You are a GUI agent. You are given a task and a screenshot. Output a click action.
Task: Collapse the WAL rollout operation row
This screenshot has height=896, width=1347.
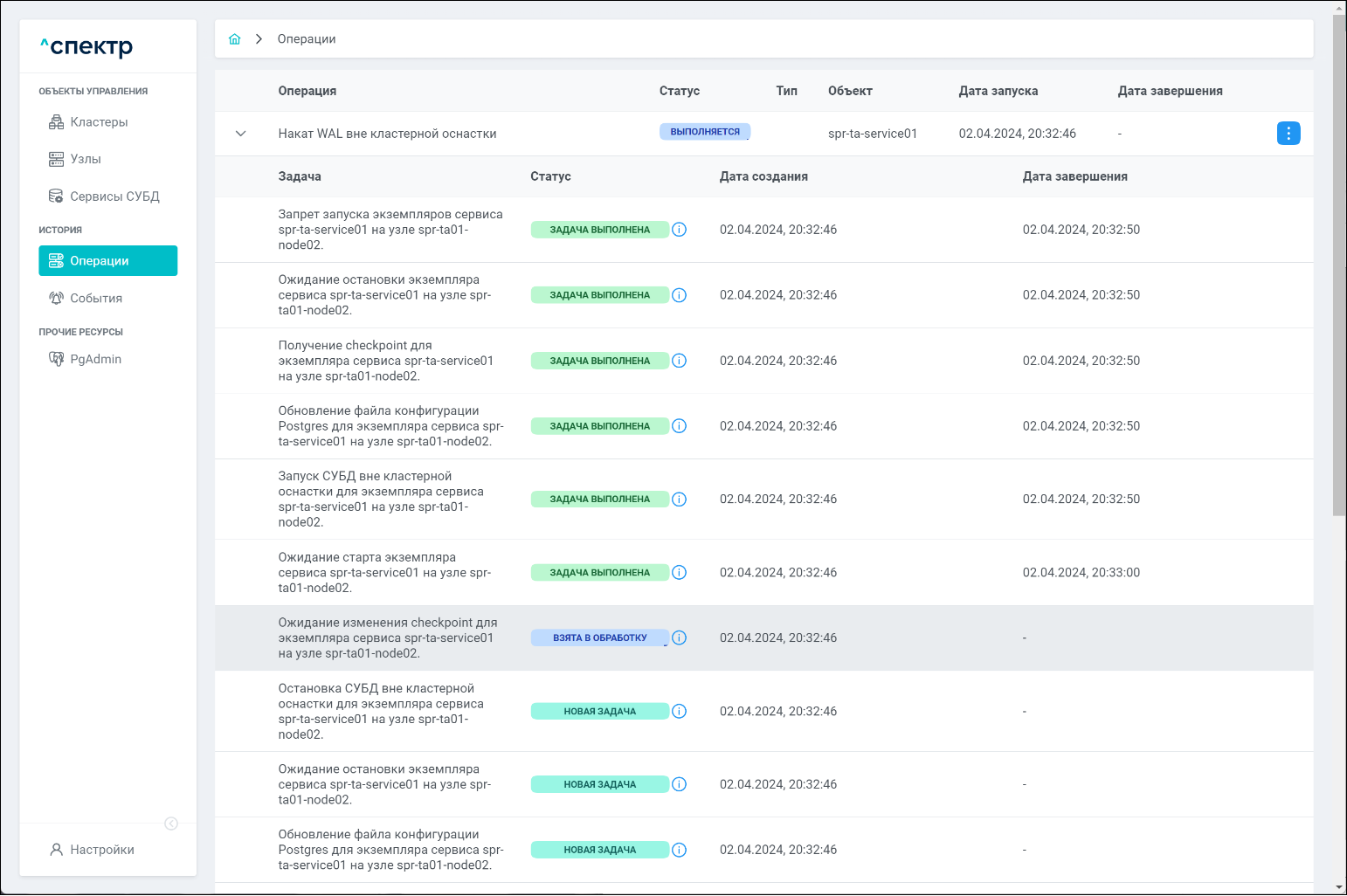point(241,134)
